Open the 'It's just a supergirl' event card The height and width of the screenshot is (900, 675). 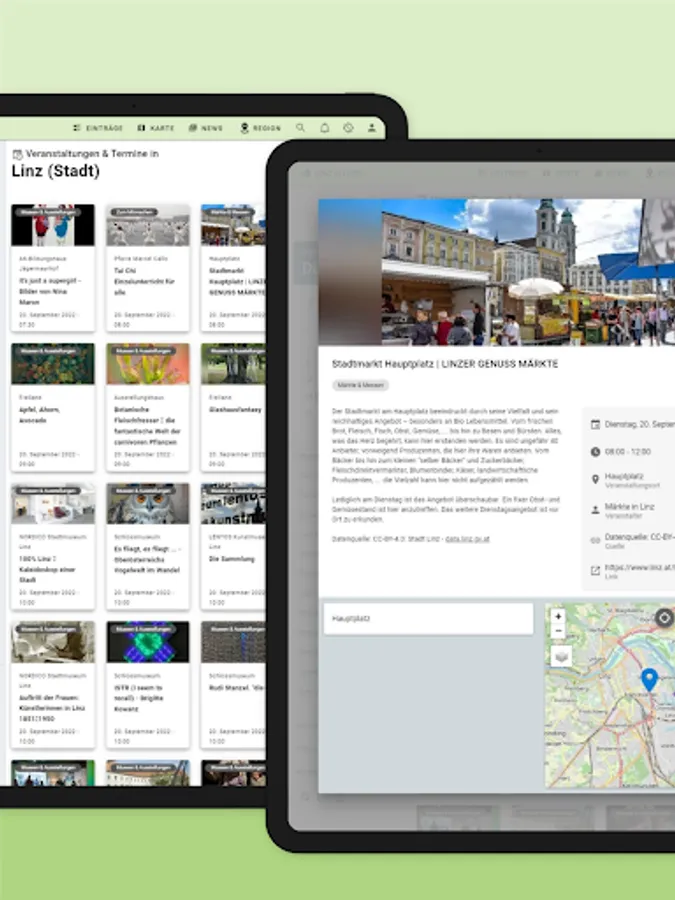[53, 267]
